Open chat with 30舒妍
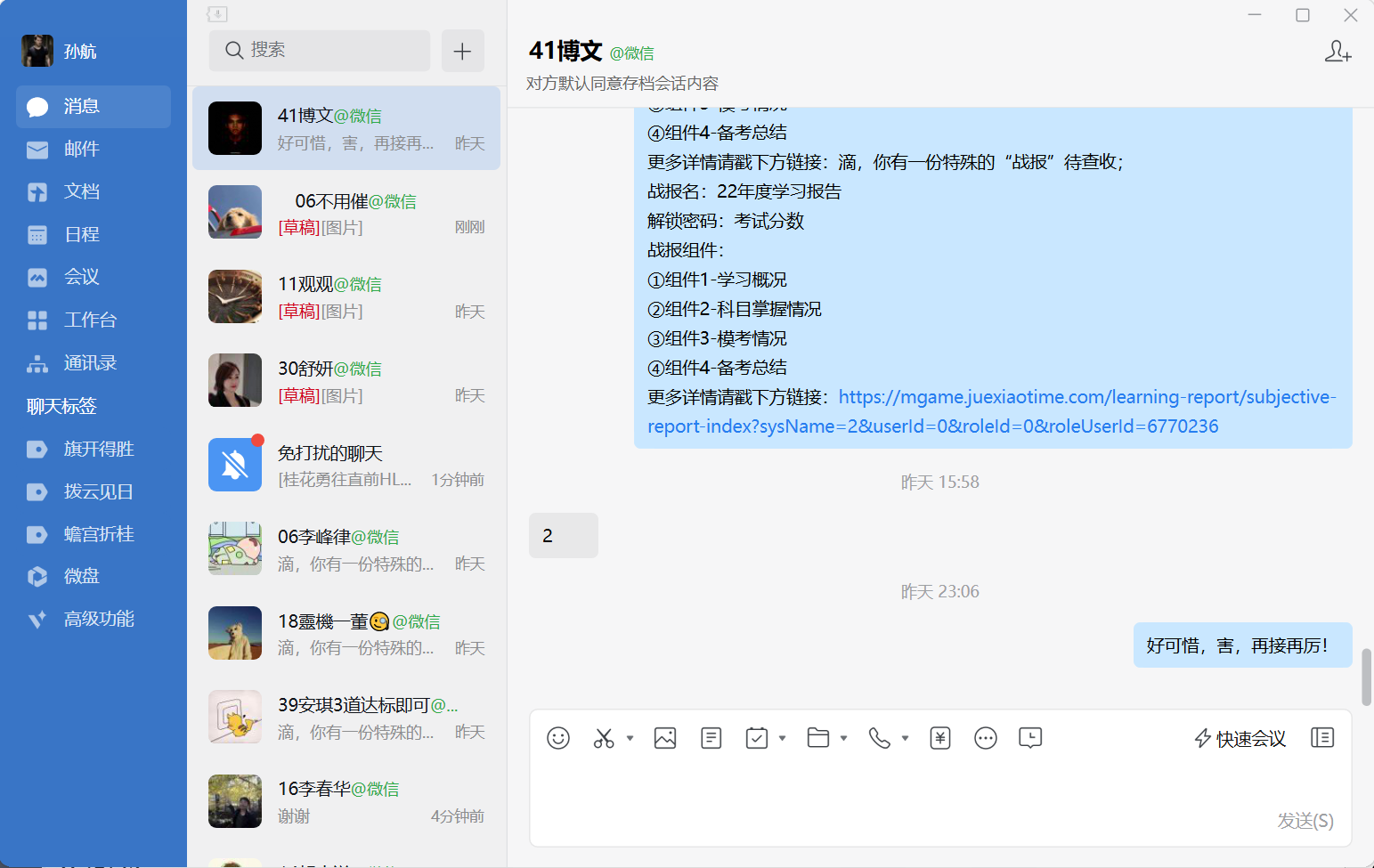 coord(346,381)
